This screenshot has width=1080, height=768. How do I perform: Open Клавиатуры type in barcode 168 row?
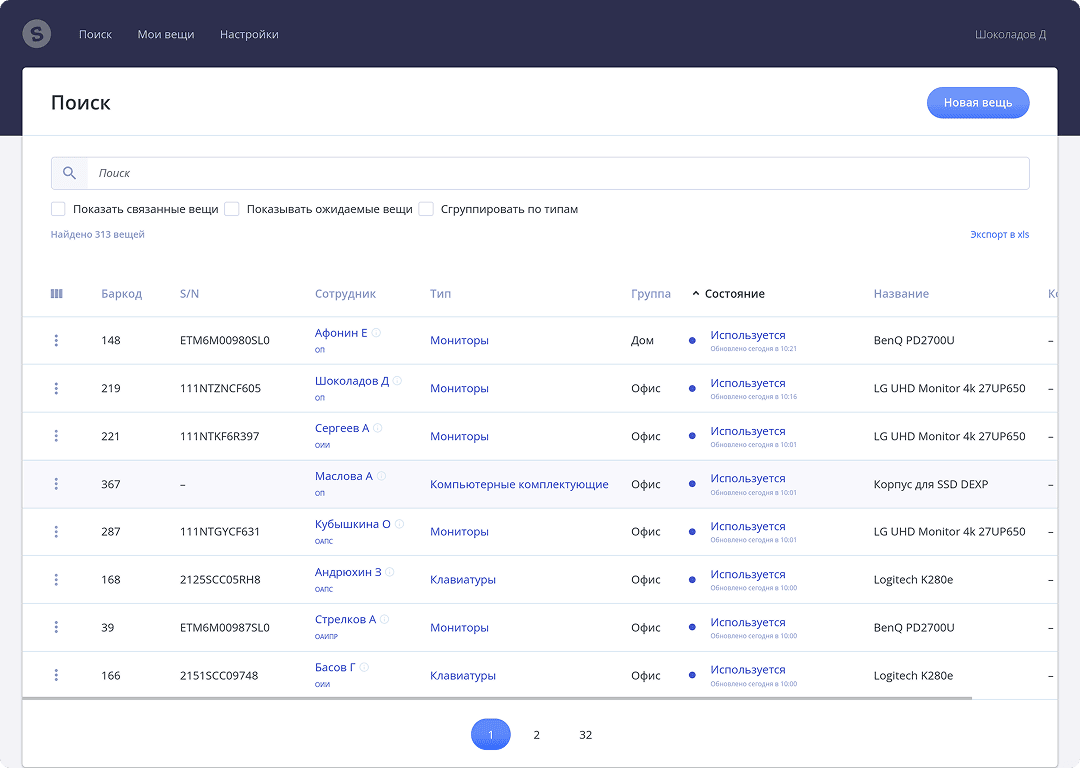pyautogui.click(x=463, y=580)
